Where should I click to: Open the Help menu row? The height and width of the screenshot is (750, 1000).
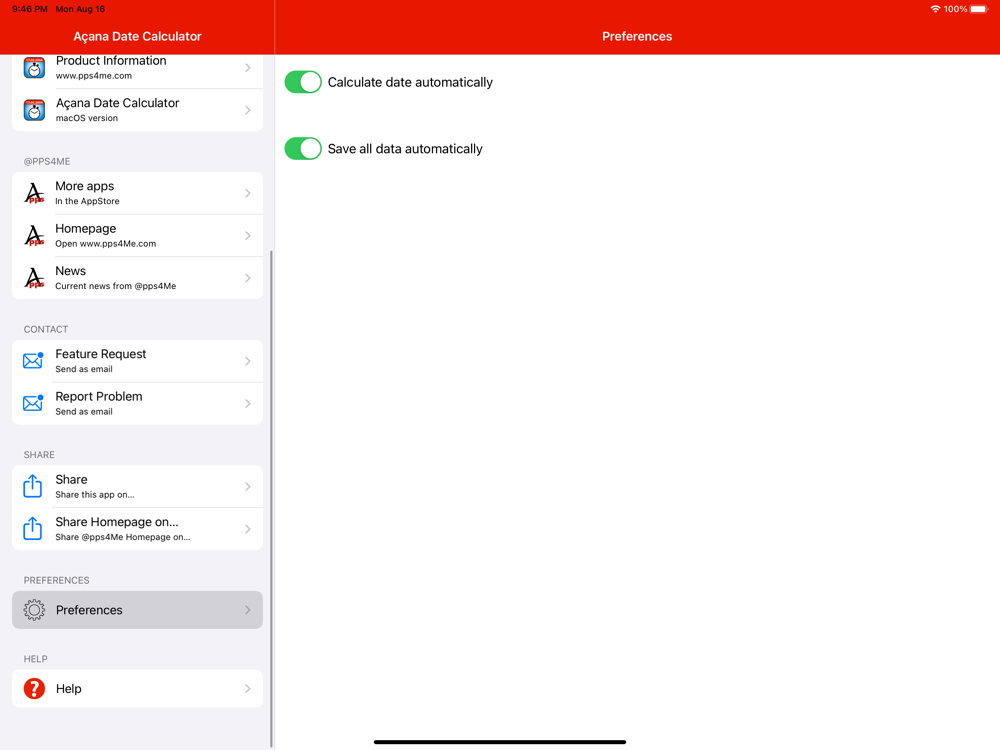pyautogui.click(x=137, y=689)
